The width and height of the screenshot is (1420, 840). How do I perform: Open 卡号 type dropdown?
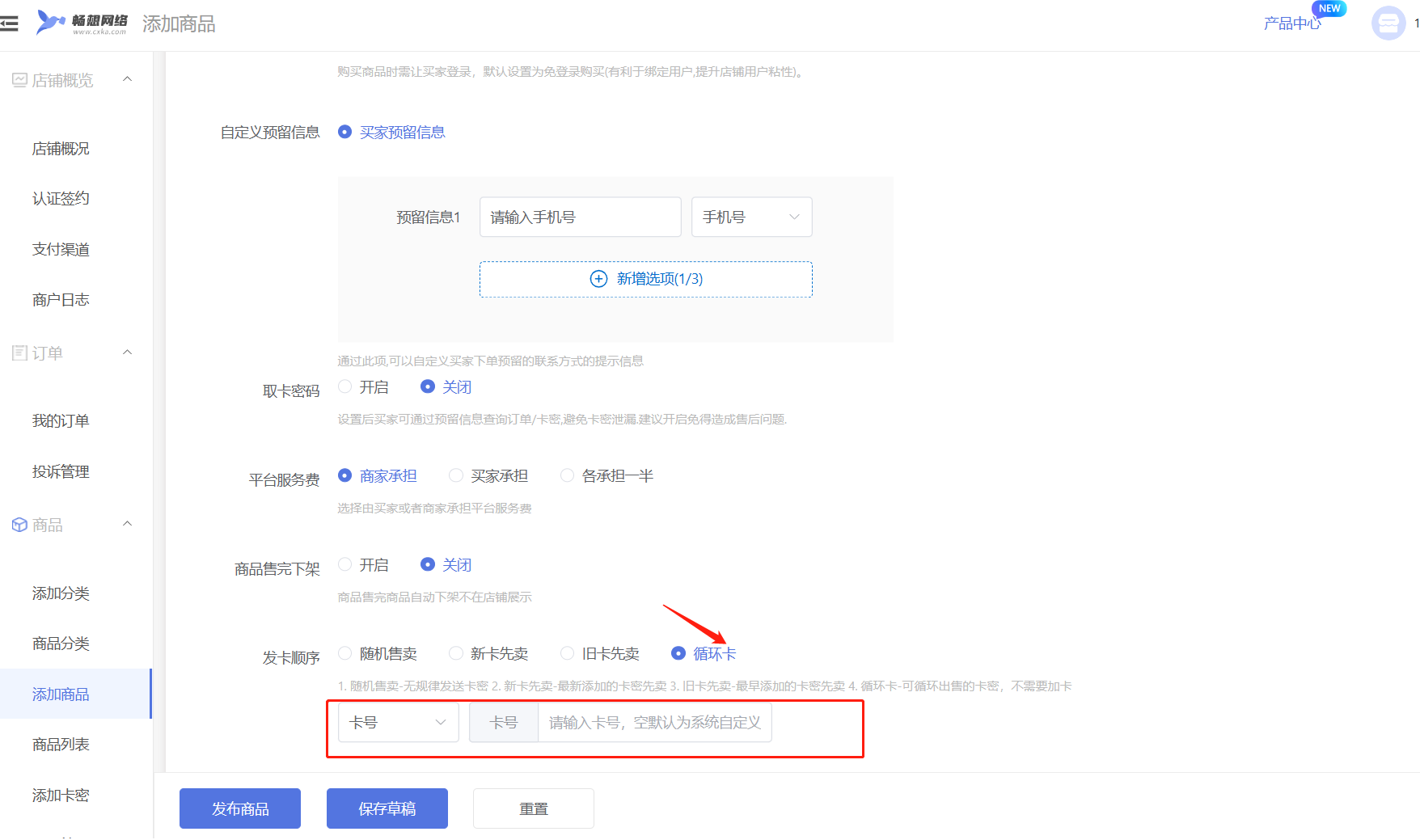398,722
